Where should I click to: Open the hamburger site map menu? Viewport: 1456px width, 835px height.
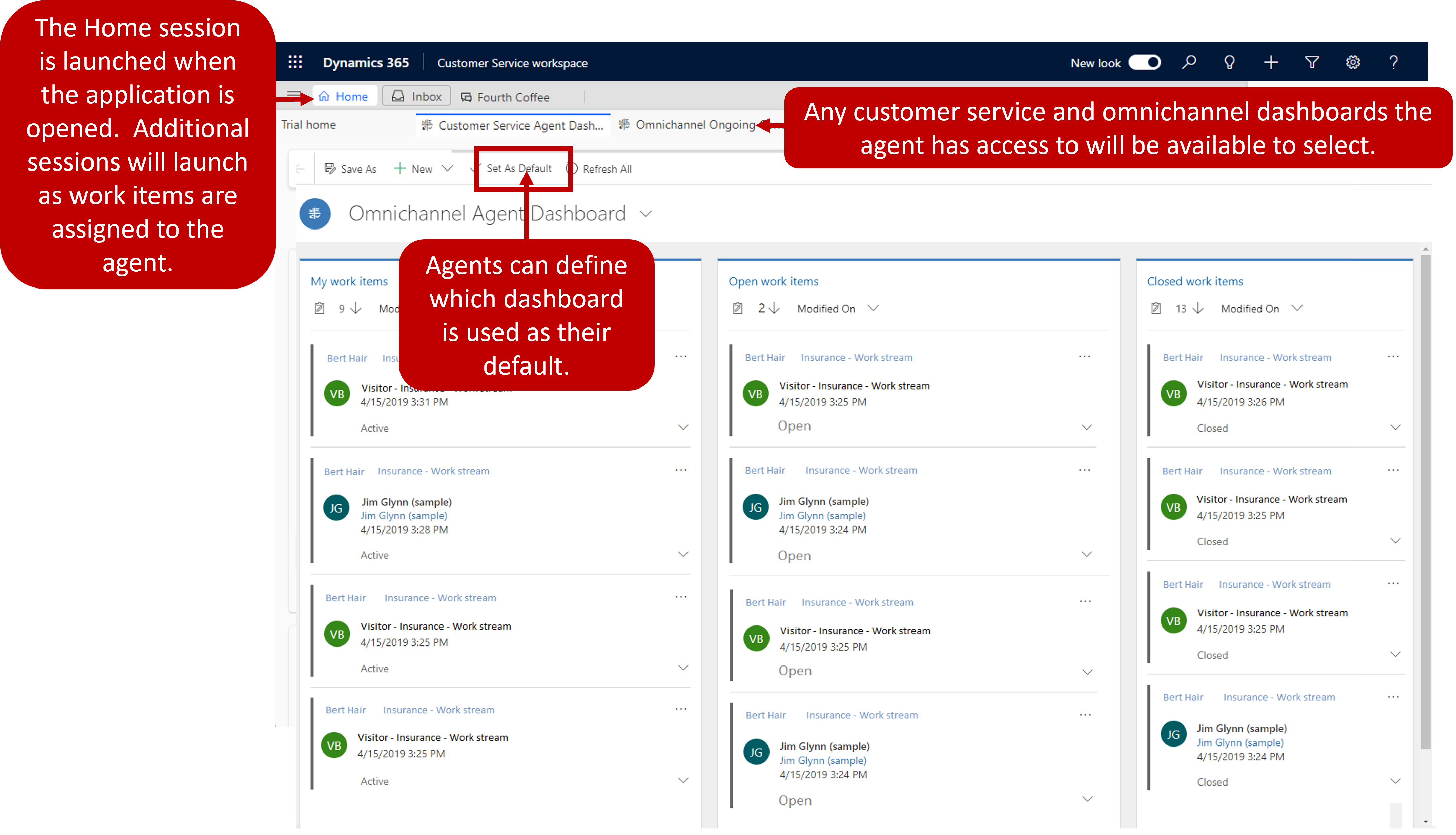click(293, 95)
